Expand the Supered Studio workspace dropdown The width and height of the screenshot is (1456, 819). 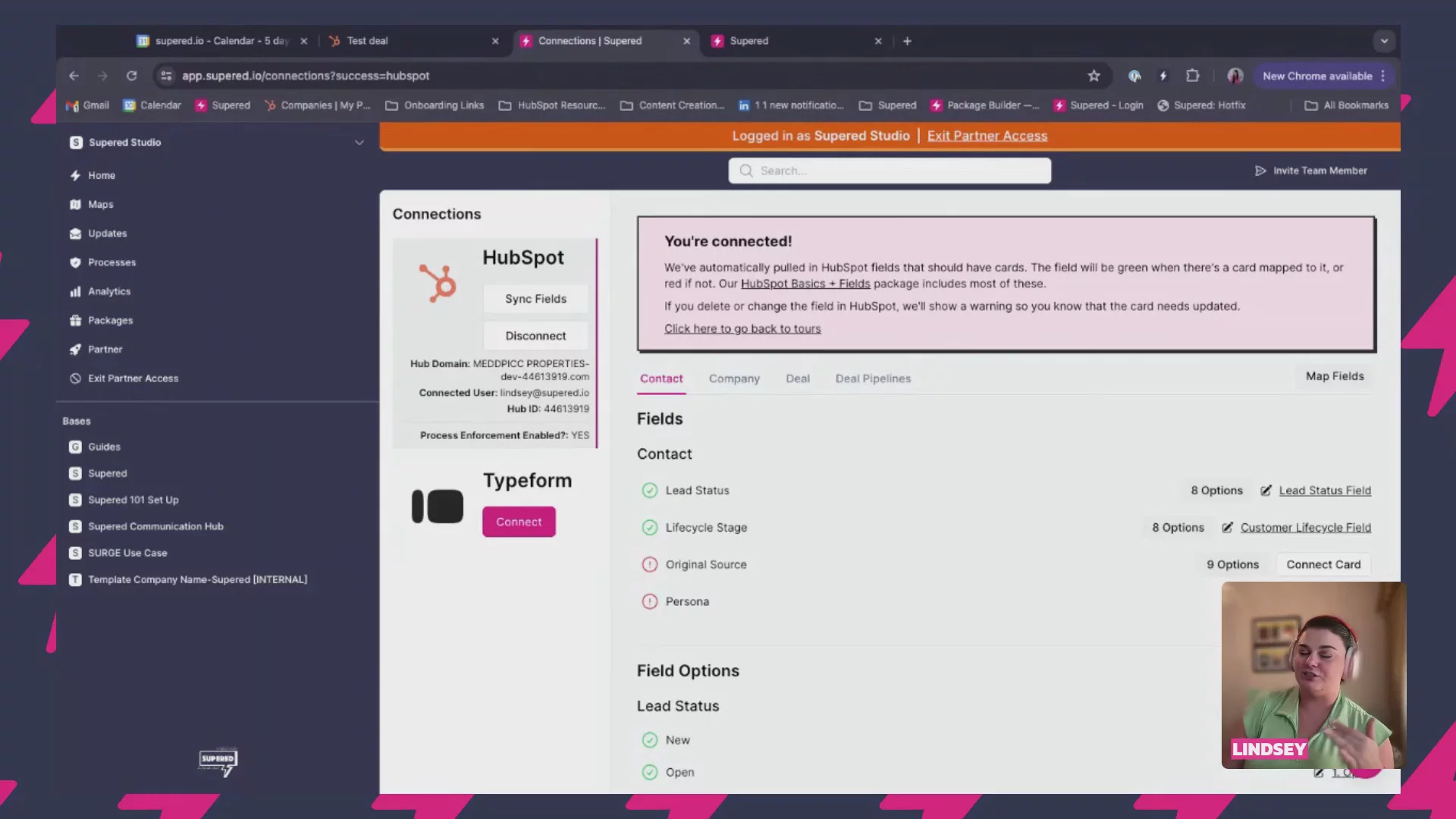(359, 143)
